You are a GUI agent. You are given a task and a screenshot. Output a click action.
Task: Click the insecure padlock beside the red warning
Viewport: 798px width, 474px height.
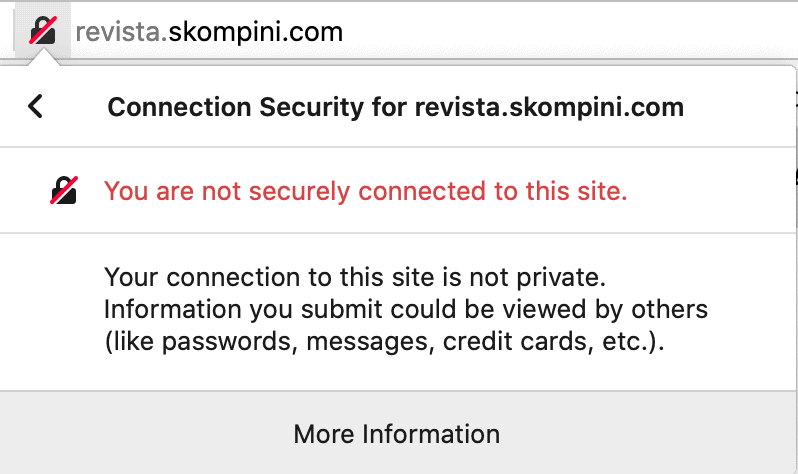[64, 190]
